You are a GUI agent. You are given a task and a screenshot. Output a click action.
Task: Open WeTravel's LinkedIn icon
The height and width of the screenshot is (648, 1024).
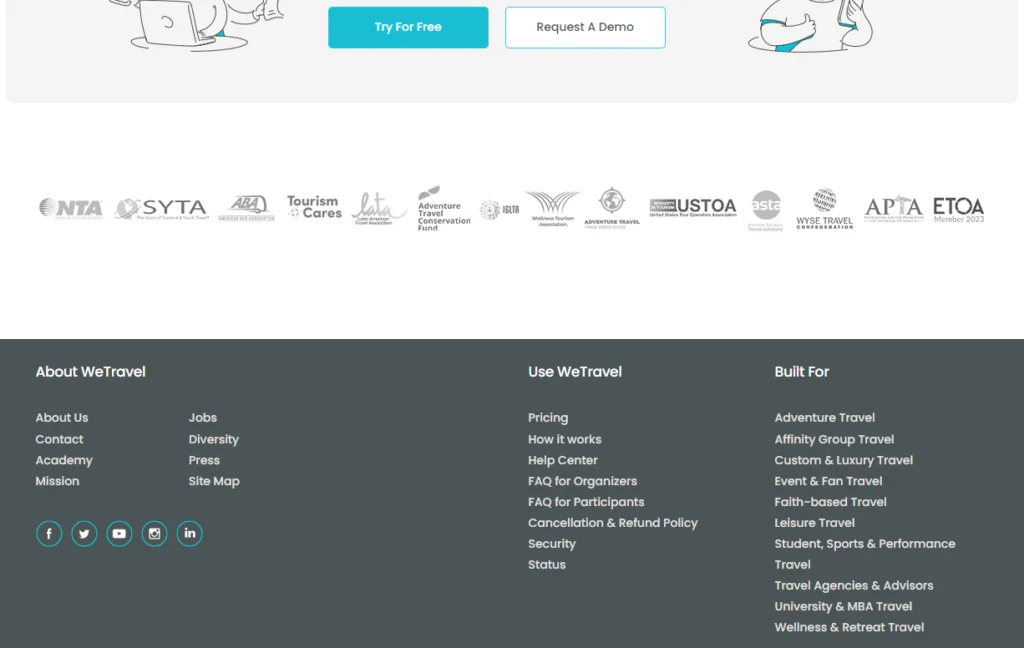189,534
